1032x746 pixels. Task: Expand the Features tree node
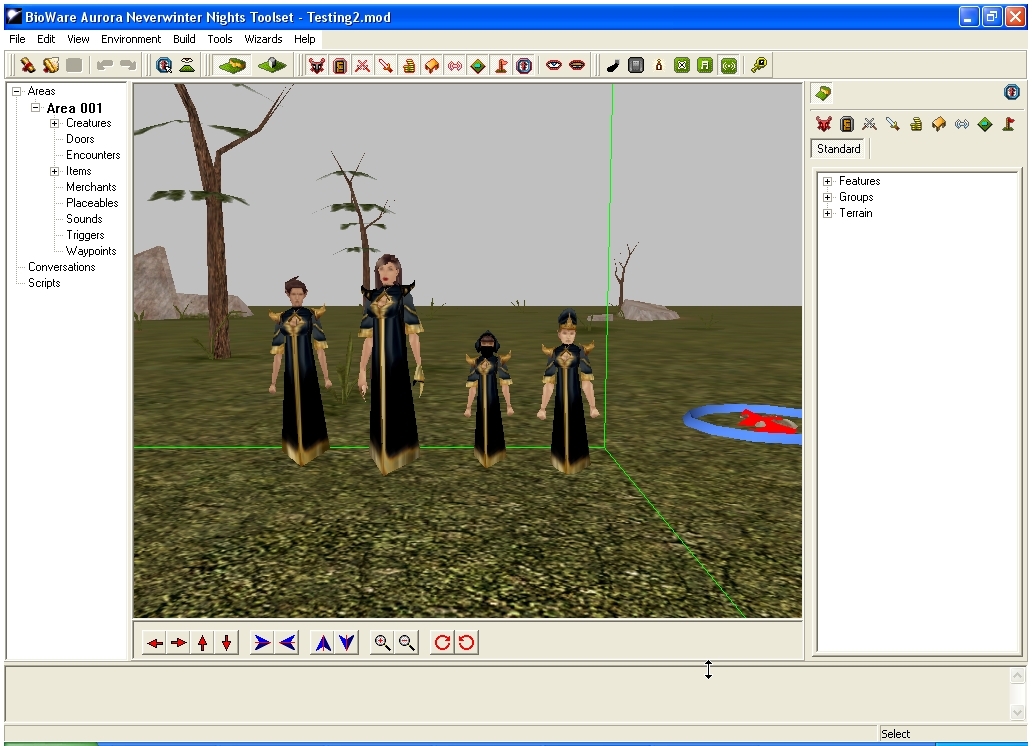point(828,181)
